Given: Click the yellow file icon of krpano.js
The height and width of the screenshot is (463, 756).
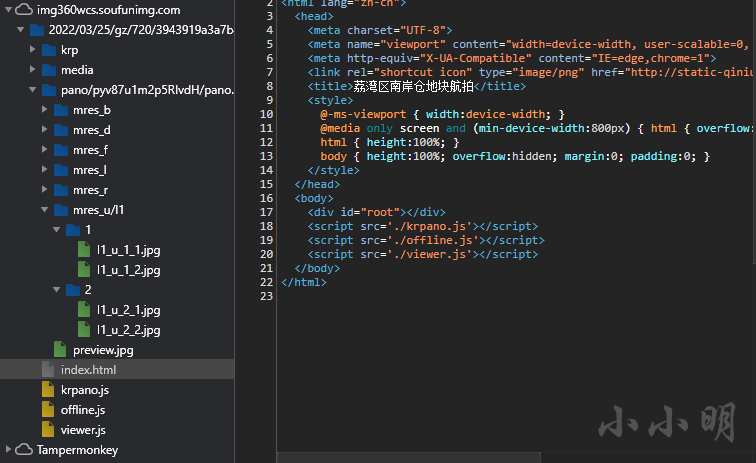Looking at the screenshot, I should point(48,389).
